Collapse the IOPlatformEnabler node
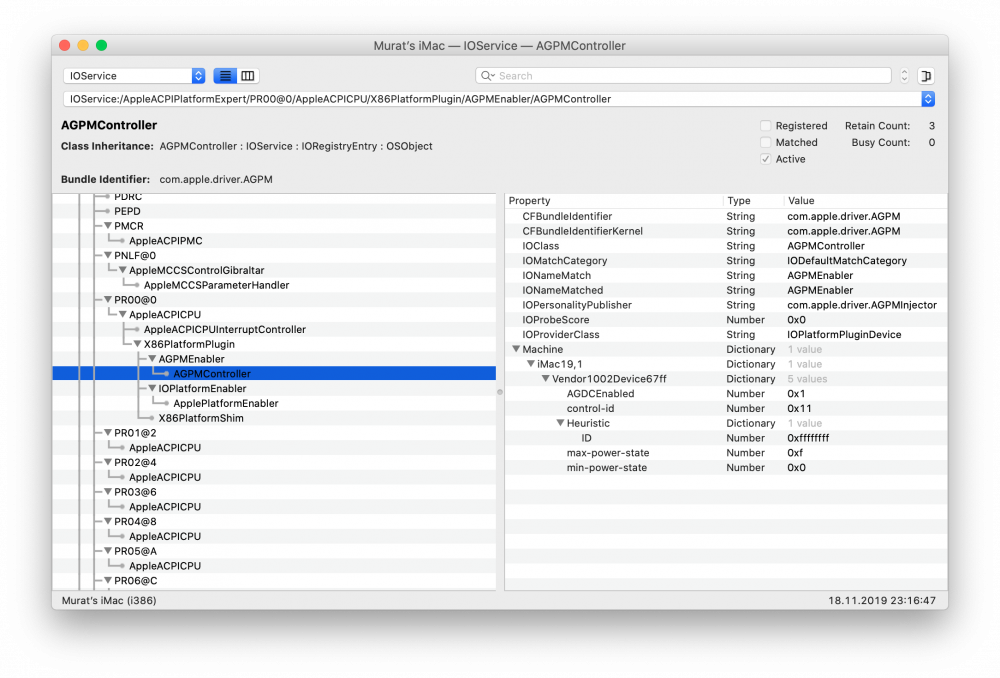This screenshot has width=1000, height=678. (152, 388)
